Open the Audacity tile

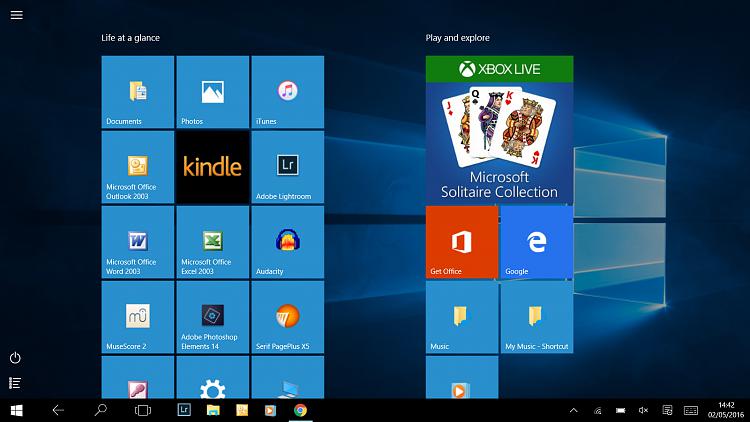(287, 242)
